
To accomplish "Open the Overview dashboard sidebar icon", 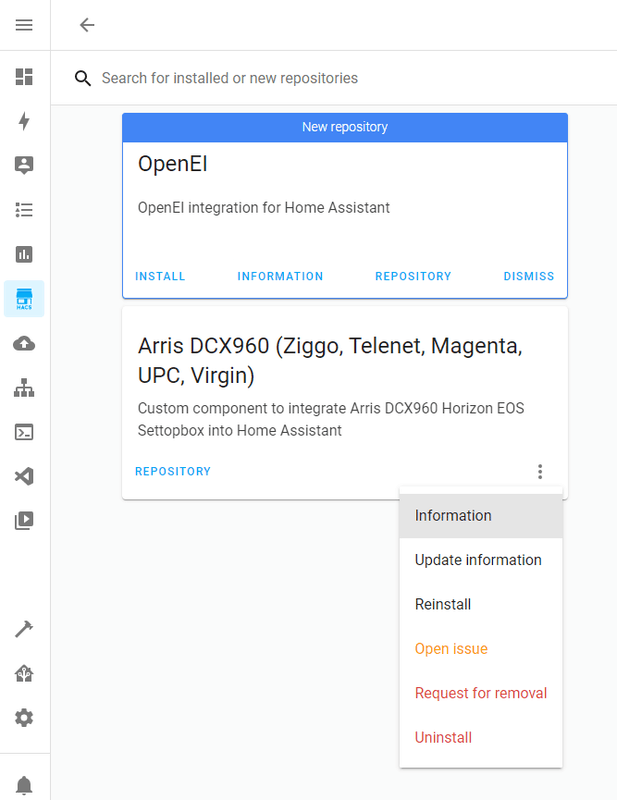I will pos(24,77).
